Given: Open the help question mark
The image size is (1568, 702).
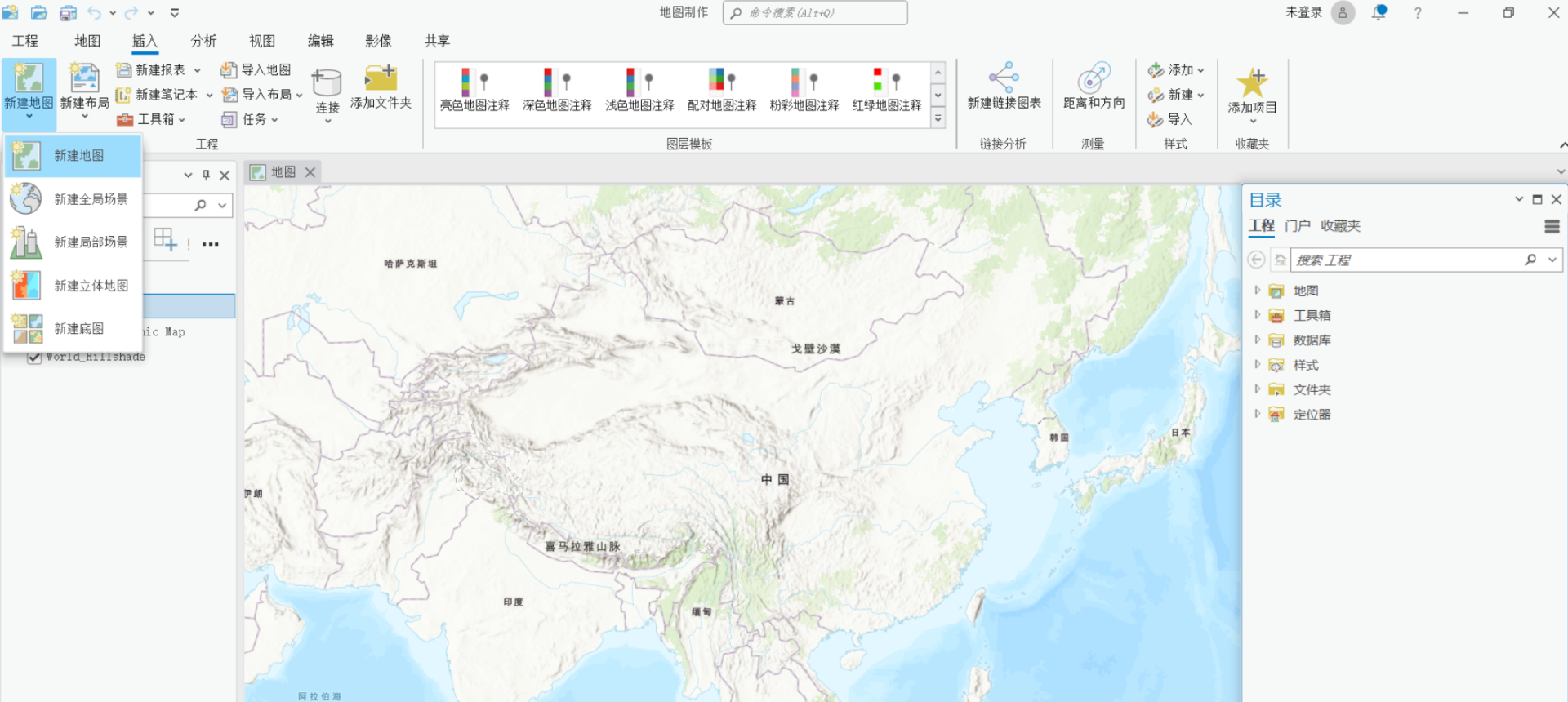Looking at the screenshot, I should pyautogui.click(x=1418, y=13).
